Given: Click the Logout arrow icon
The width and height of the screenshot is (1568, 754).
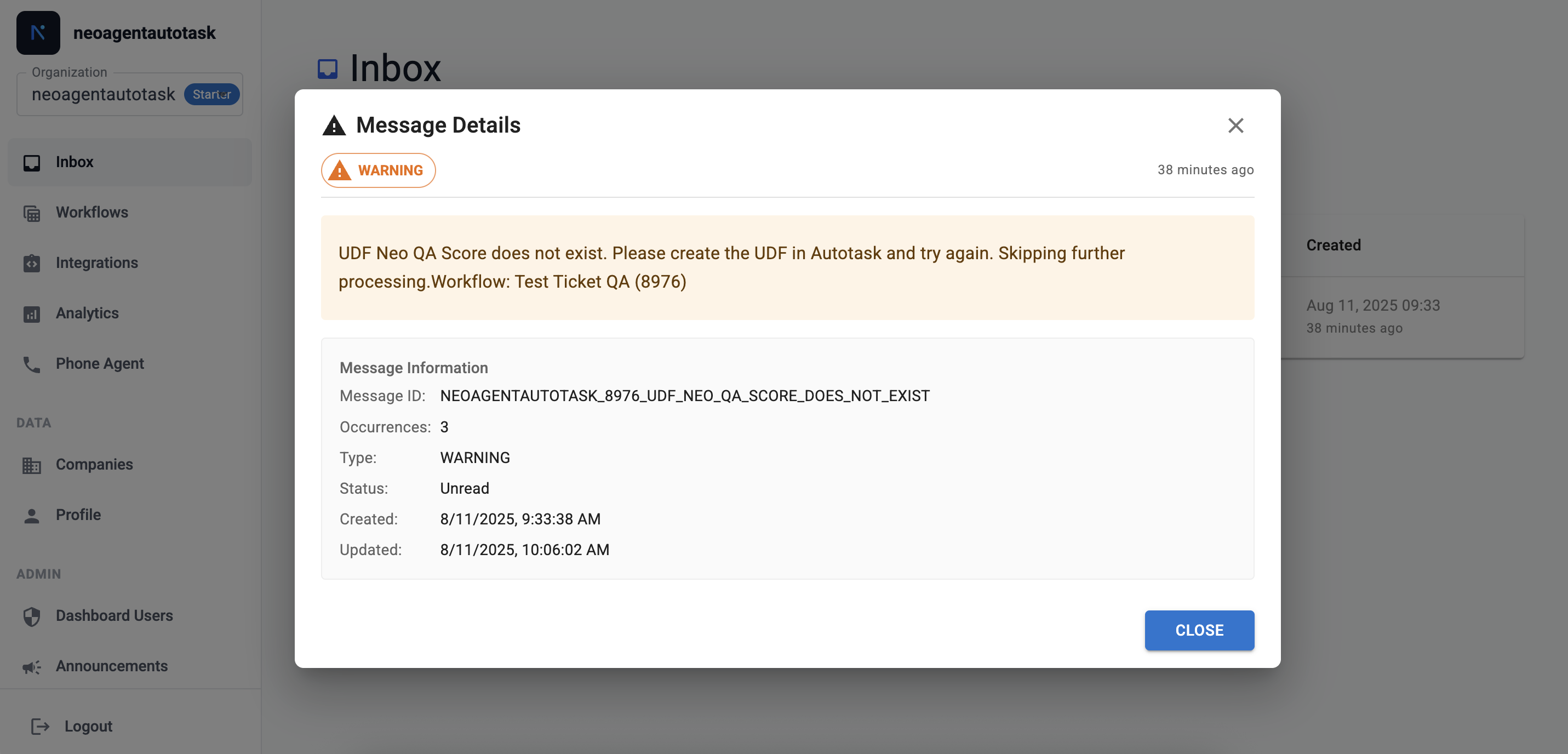Looking at the screenshot, I should coord(40,726).
